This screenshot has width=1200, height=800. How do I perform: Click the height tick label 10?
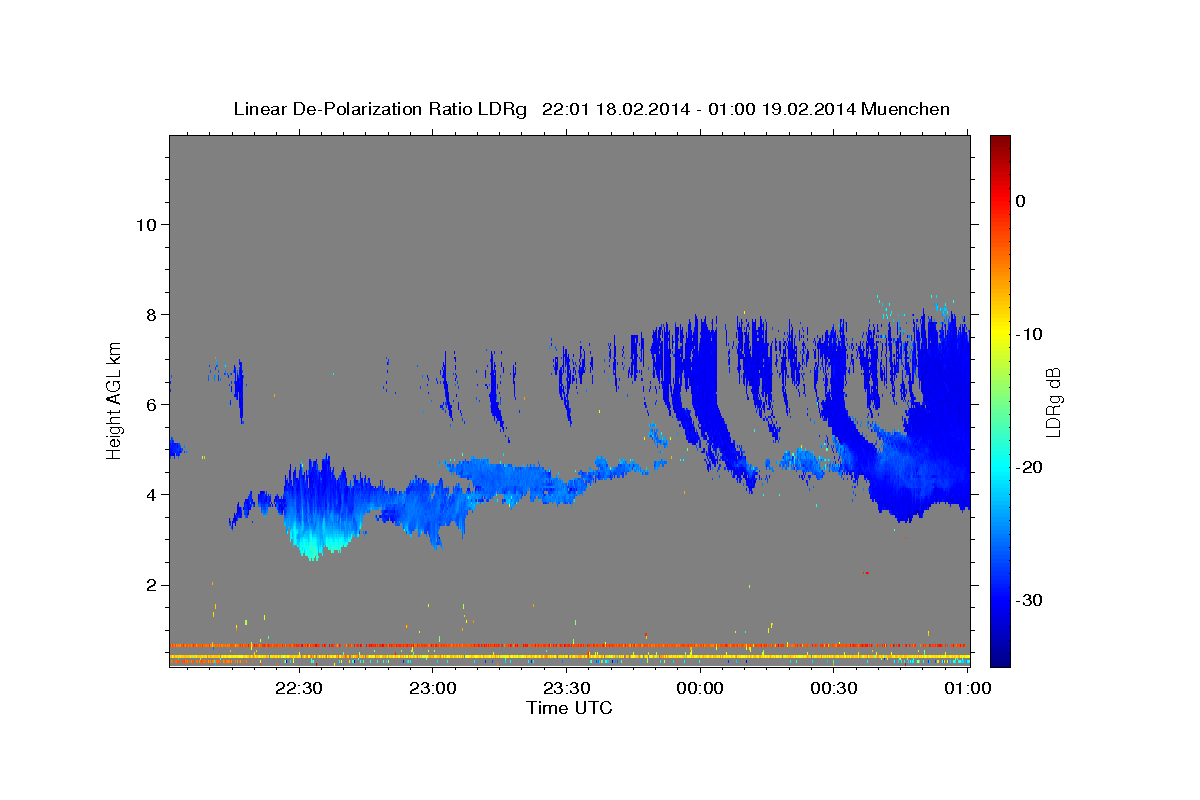145,225
